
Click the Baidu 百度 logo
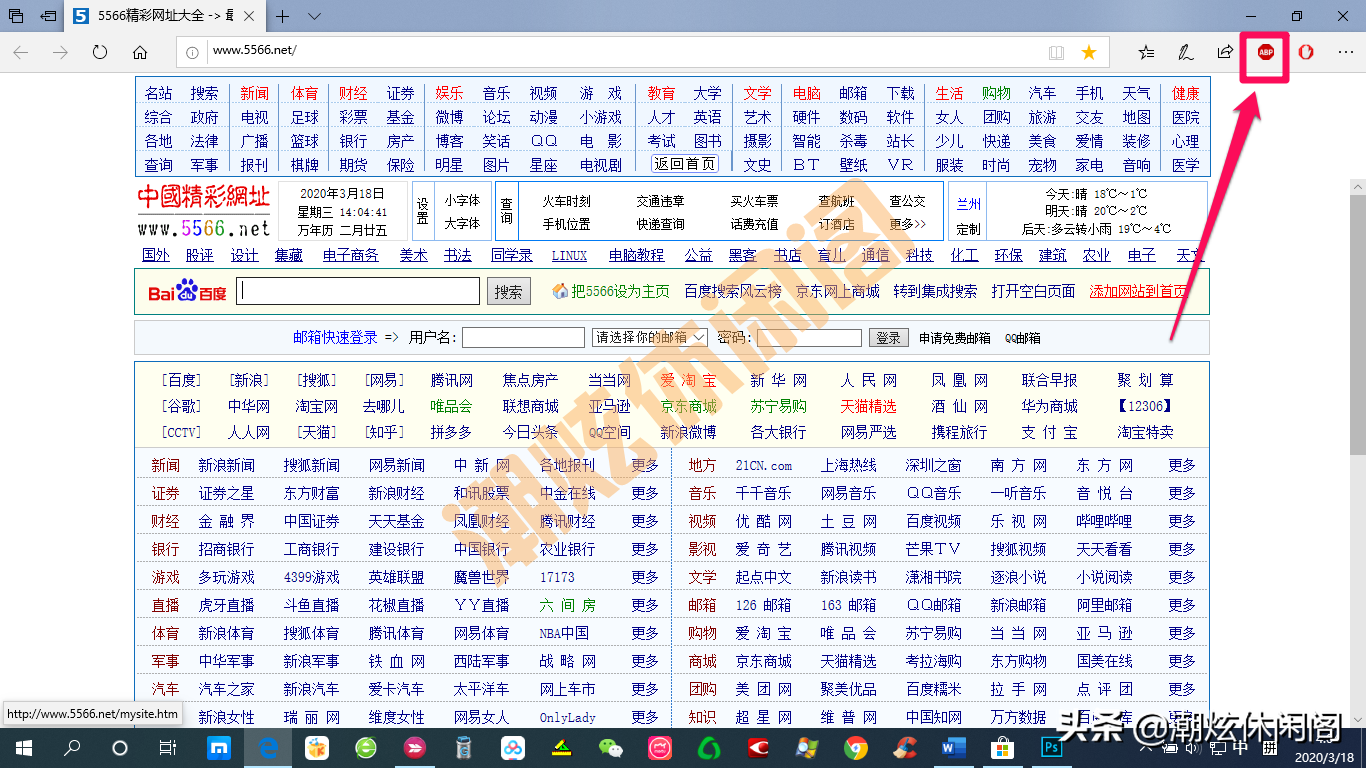[187, 292]
